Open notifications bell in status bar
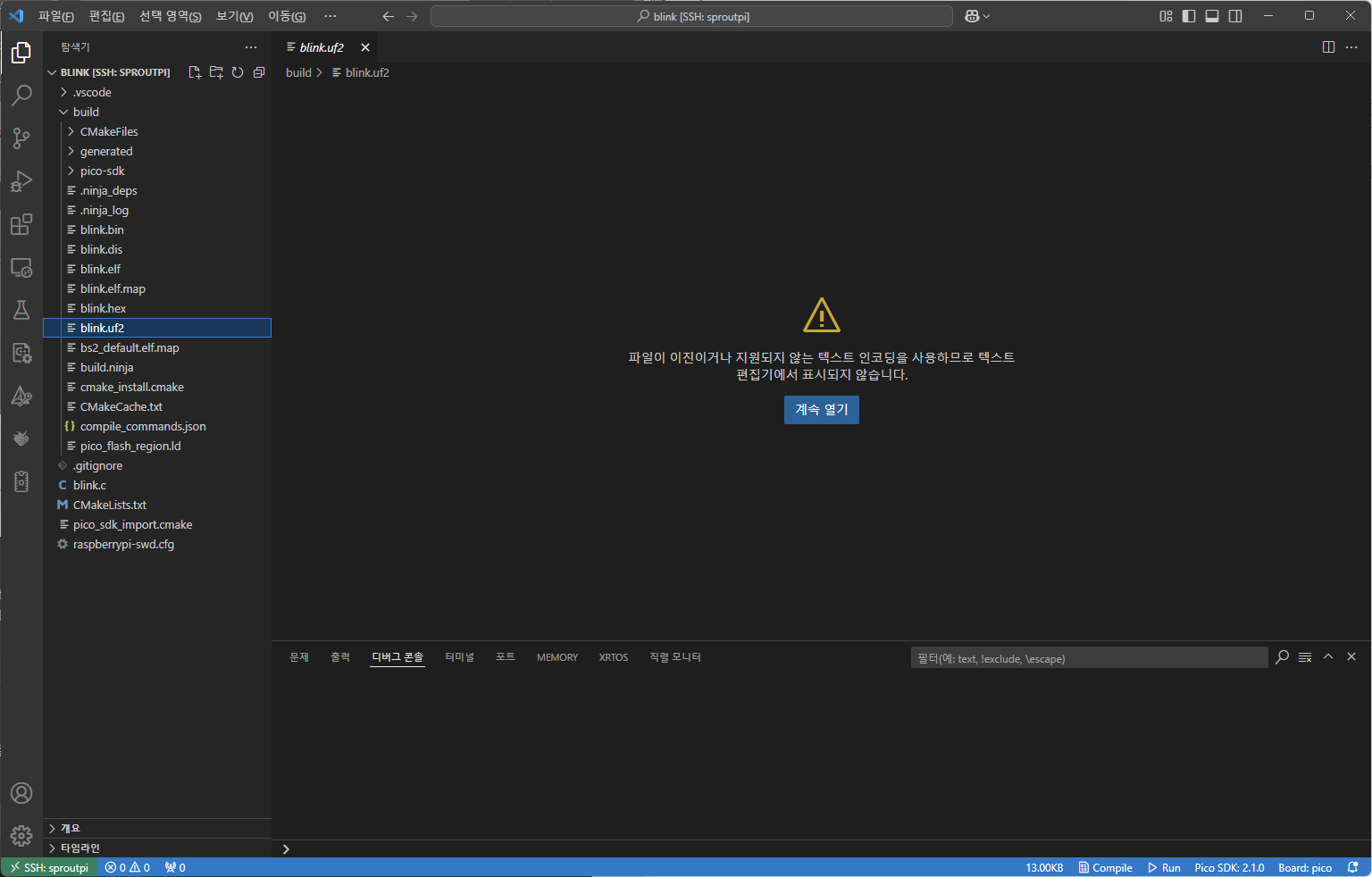The image size is (1372, 877). click(1353, 867)
